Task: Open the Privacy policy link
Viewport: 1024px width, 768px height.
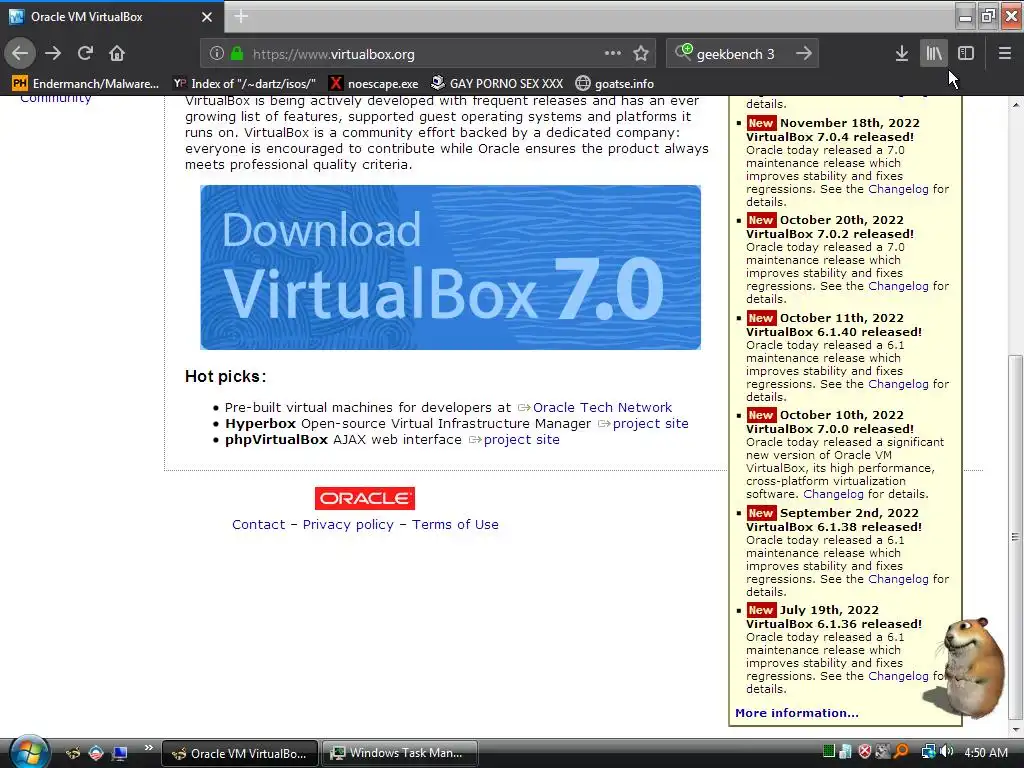Action: tap(348, 524)
